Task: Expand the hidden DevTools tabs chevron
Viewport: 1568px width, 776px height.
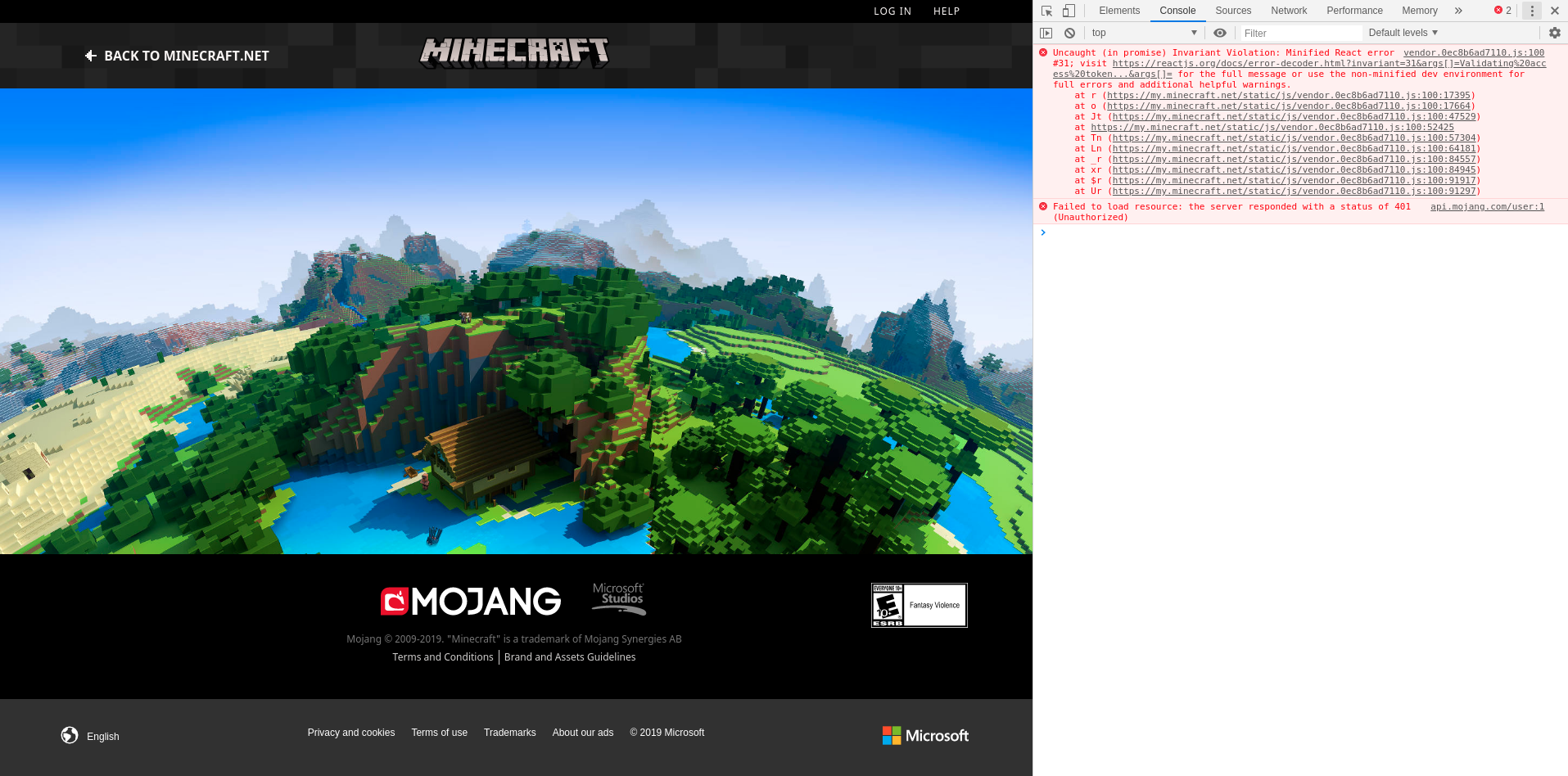Action: point(1458,11)
